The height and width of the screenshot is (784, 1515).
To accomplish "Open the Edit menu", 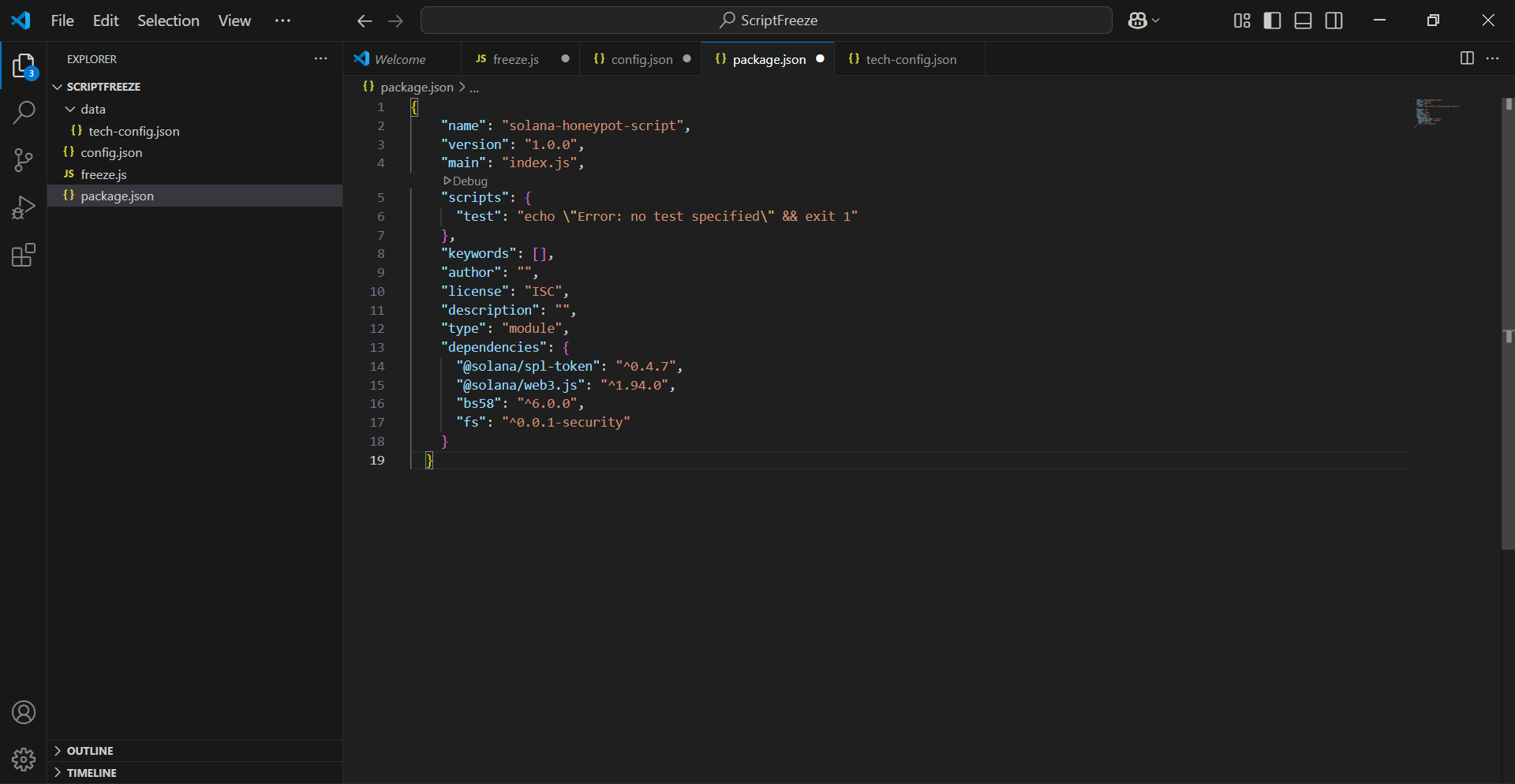I will click(106, 21).
